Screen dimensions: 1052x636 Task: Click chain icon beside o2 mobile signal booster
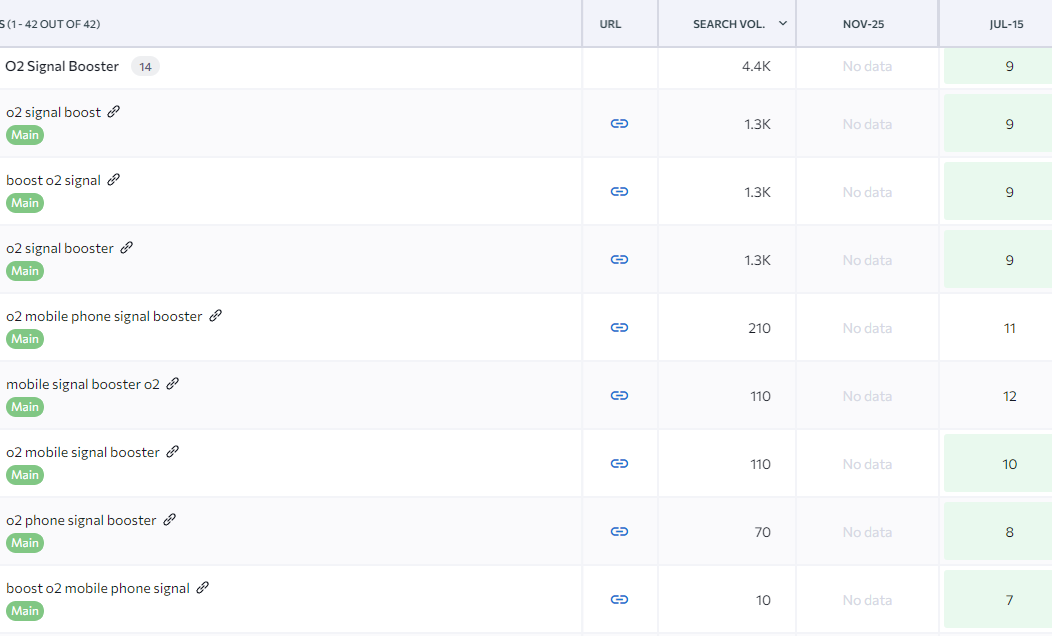coord(173,452)
